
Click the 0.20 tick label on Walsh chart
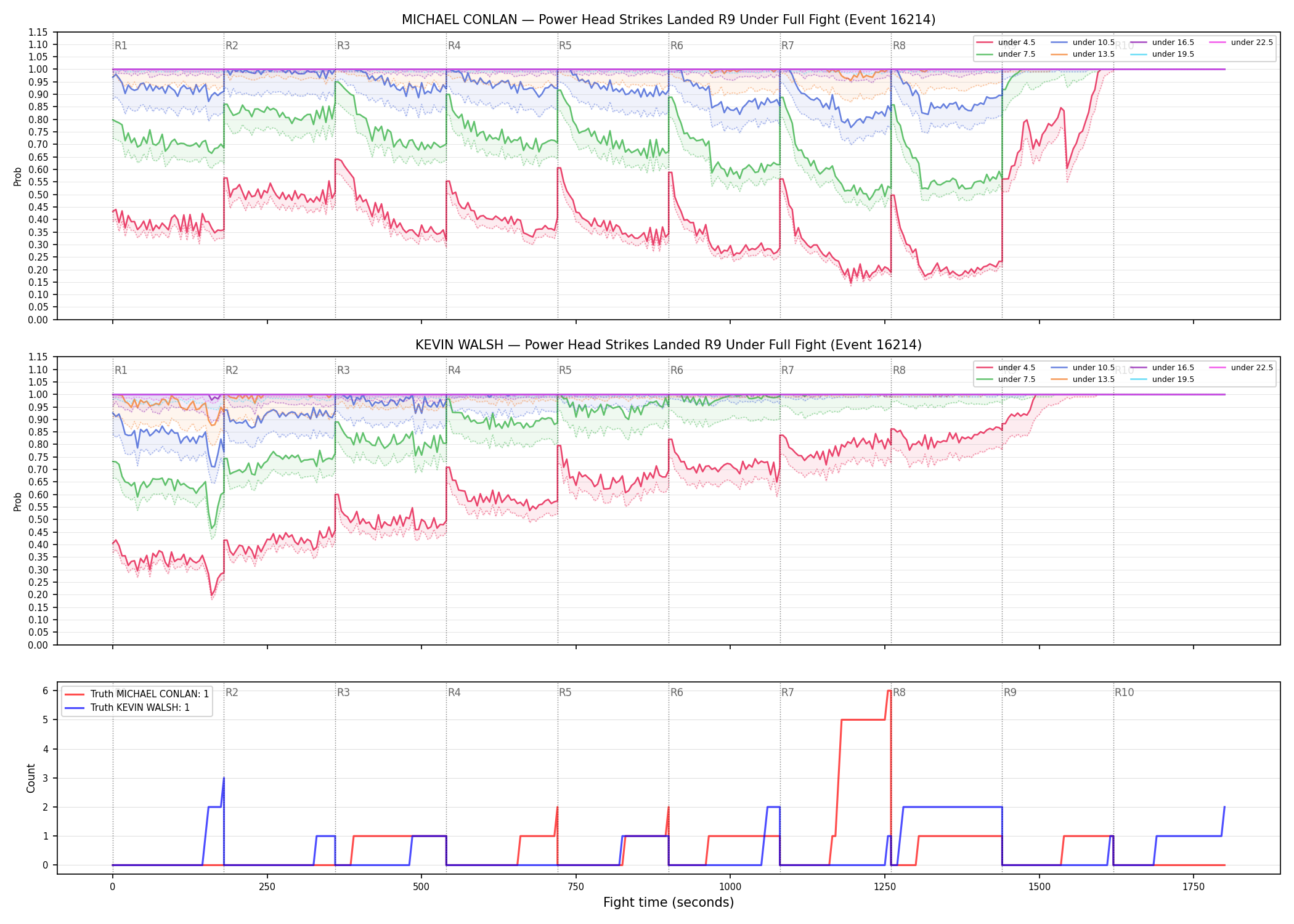tap(38, 595)
